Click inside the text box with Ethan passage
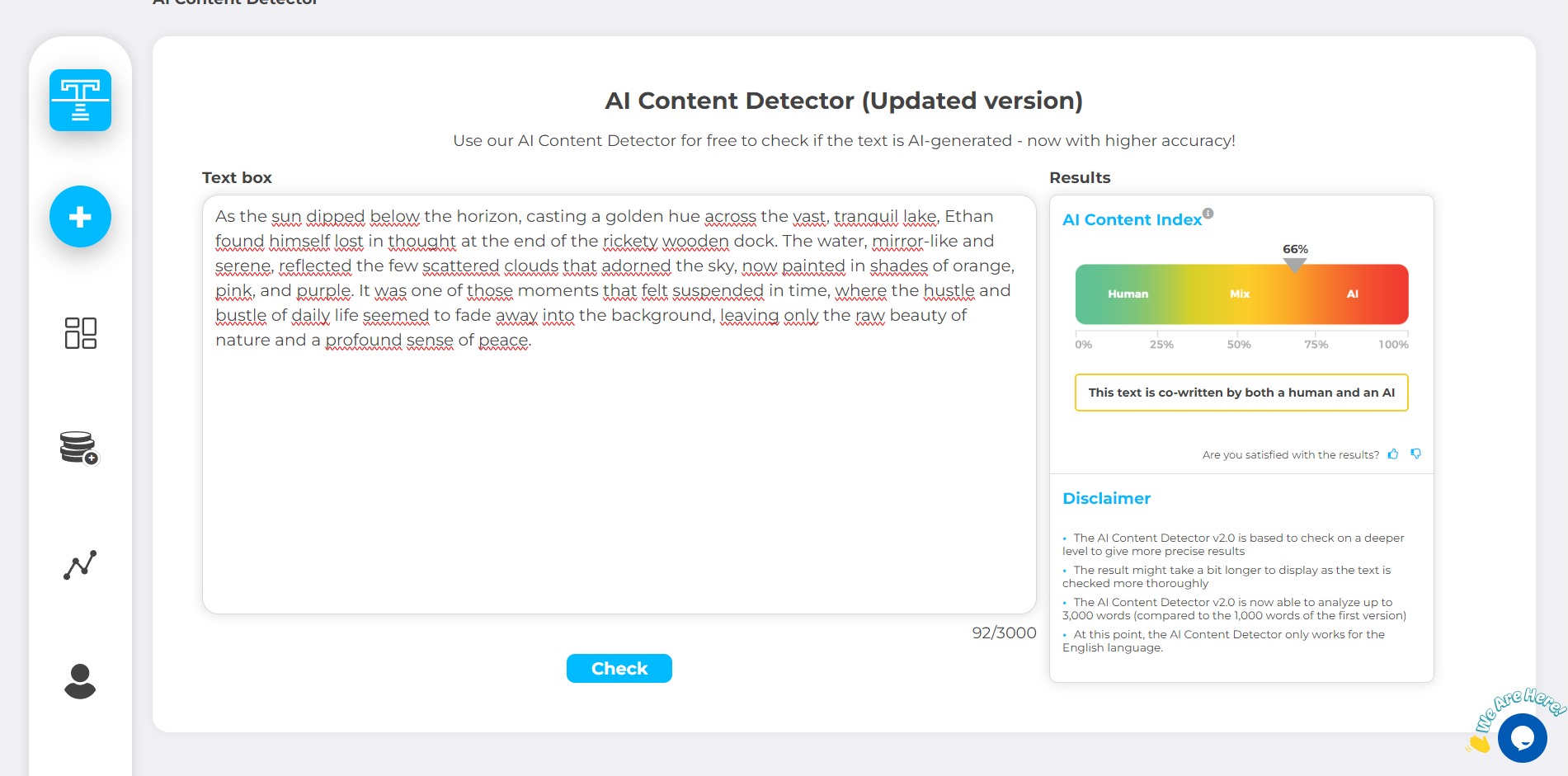 pos(619,404)
